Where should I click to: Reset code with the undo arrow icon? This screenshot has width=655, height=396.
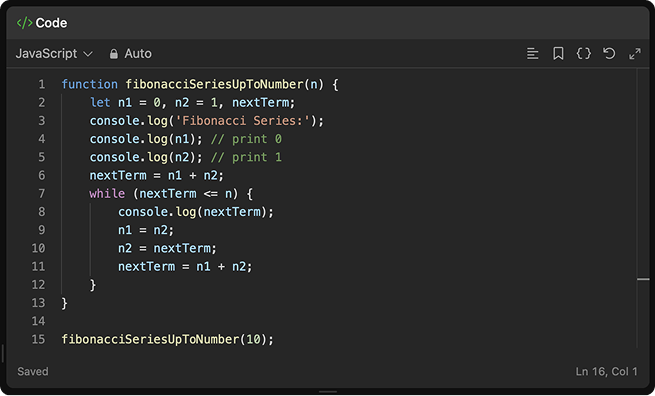click(x=609, y=53)
